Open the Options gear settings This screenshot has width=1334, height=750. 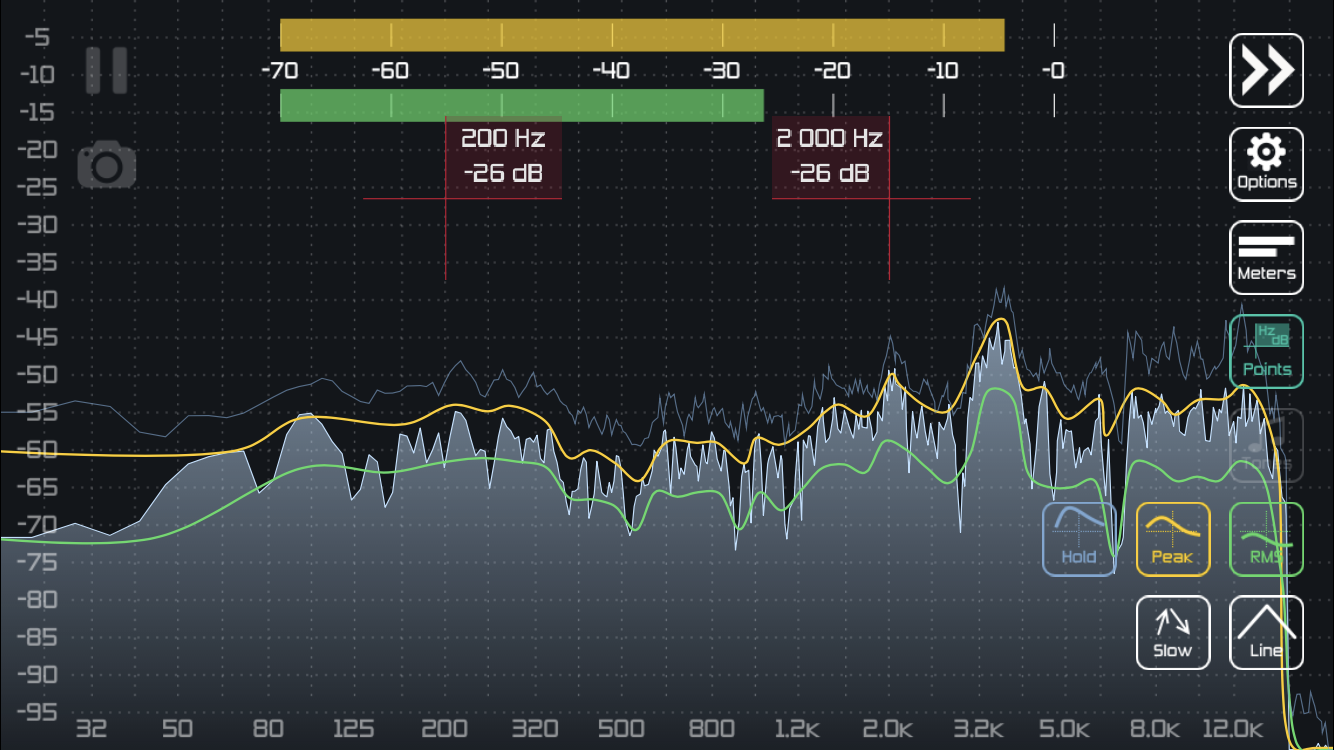(x=1266, y=163)
